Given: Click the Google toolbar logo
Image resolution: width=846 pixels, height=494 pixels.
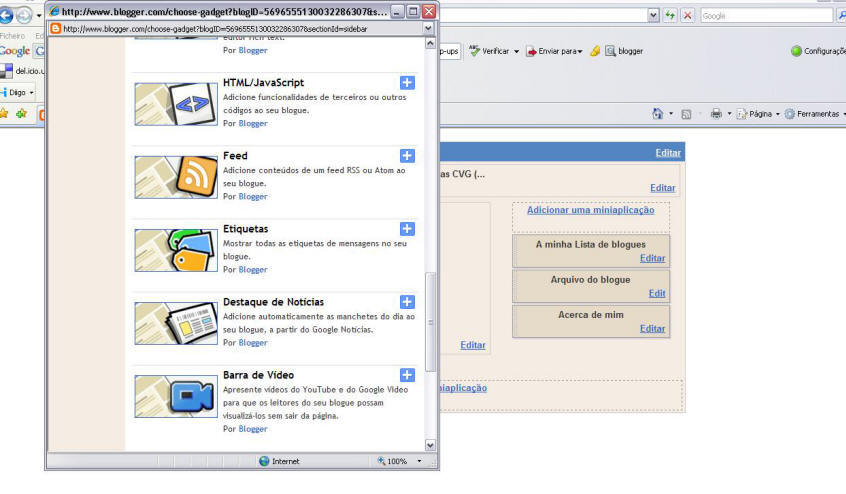Looking at the screenshot, I should pos(15,51).
